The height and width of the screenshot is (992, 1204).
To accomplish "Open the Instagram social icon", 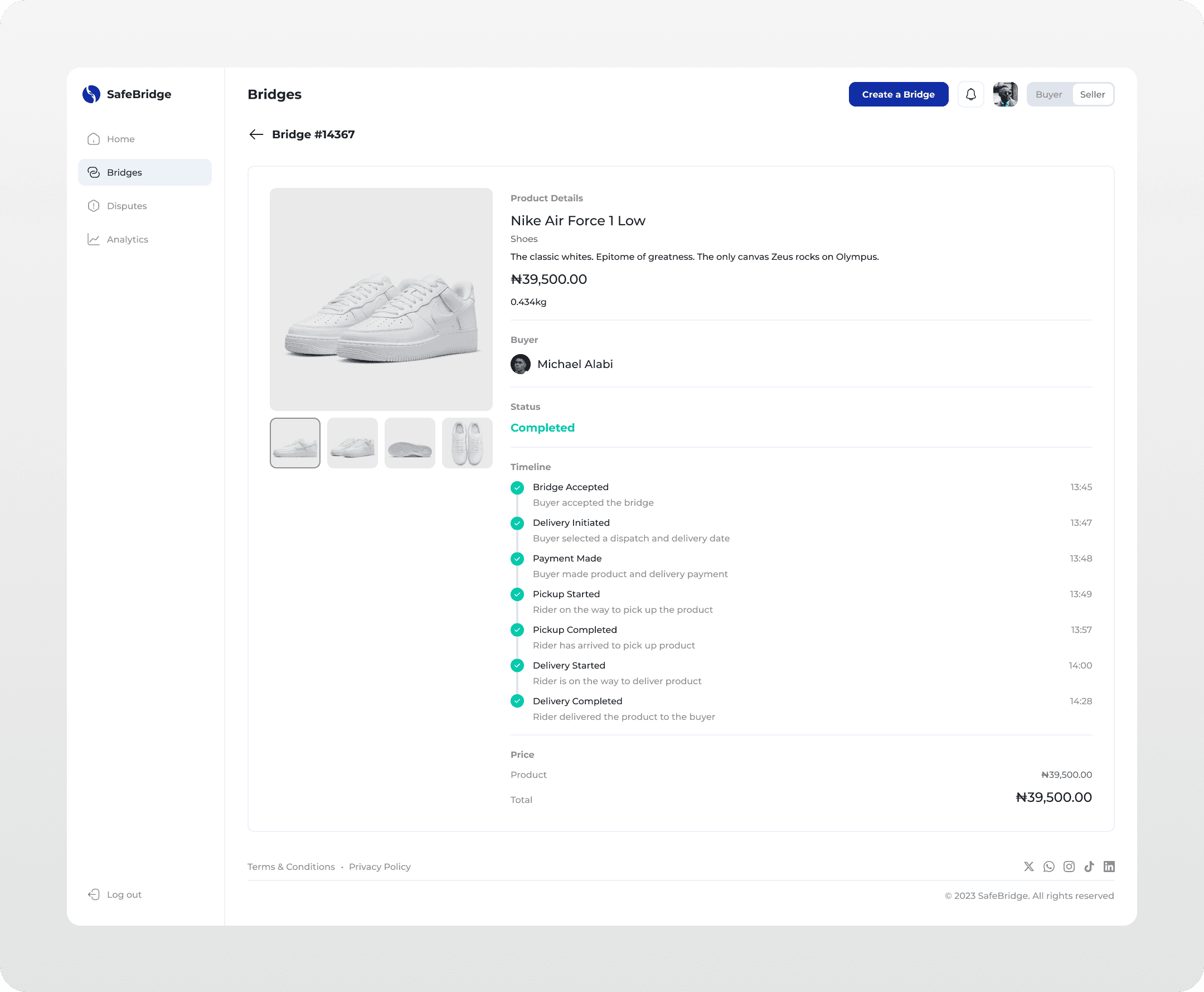I will (1069, 867).
